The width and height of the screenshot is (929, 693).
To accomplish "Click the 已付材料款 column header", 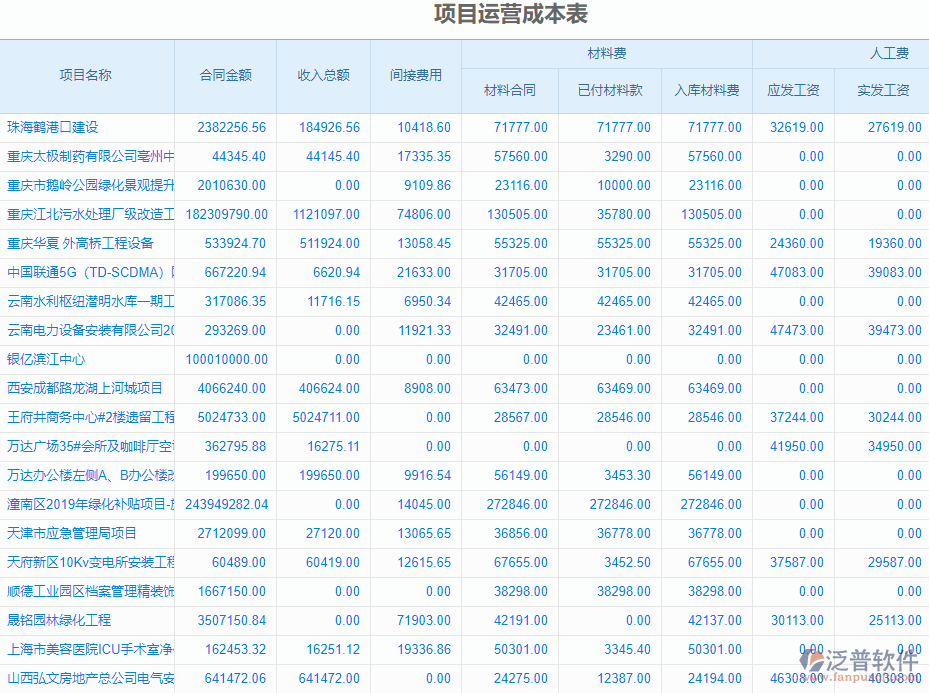I will click(609, 90).
